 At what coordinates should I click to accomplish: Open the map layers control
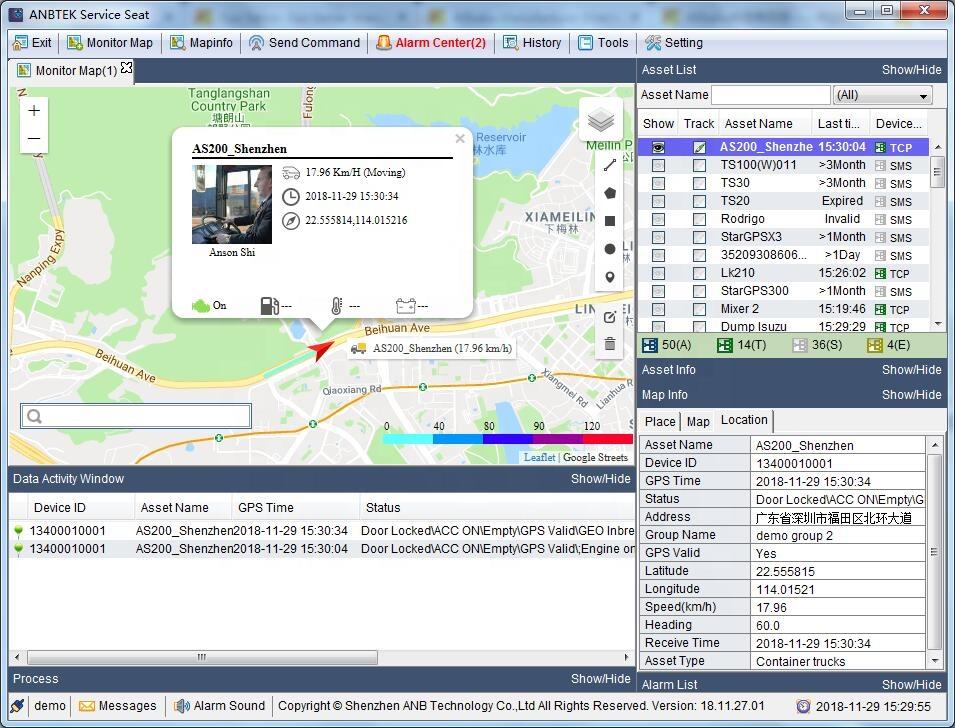click(x=600, y=121)
